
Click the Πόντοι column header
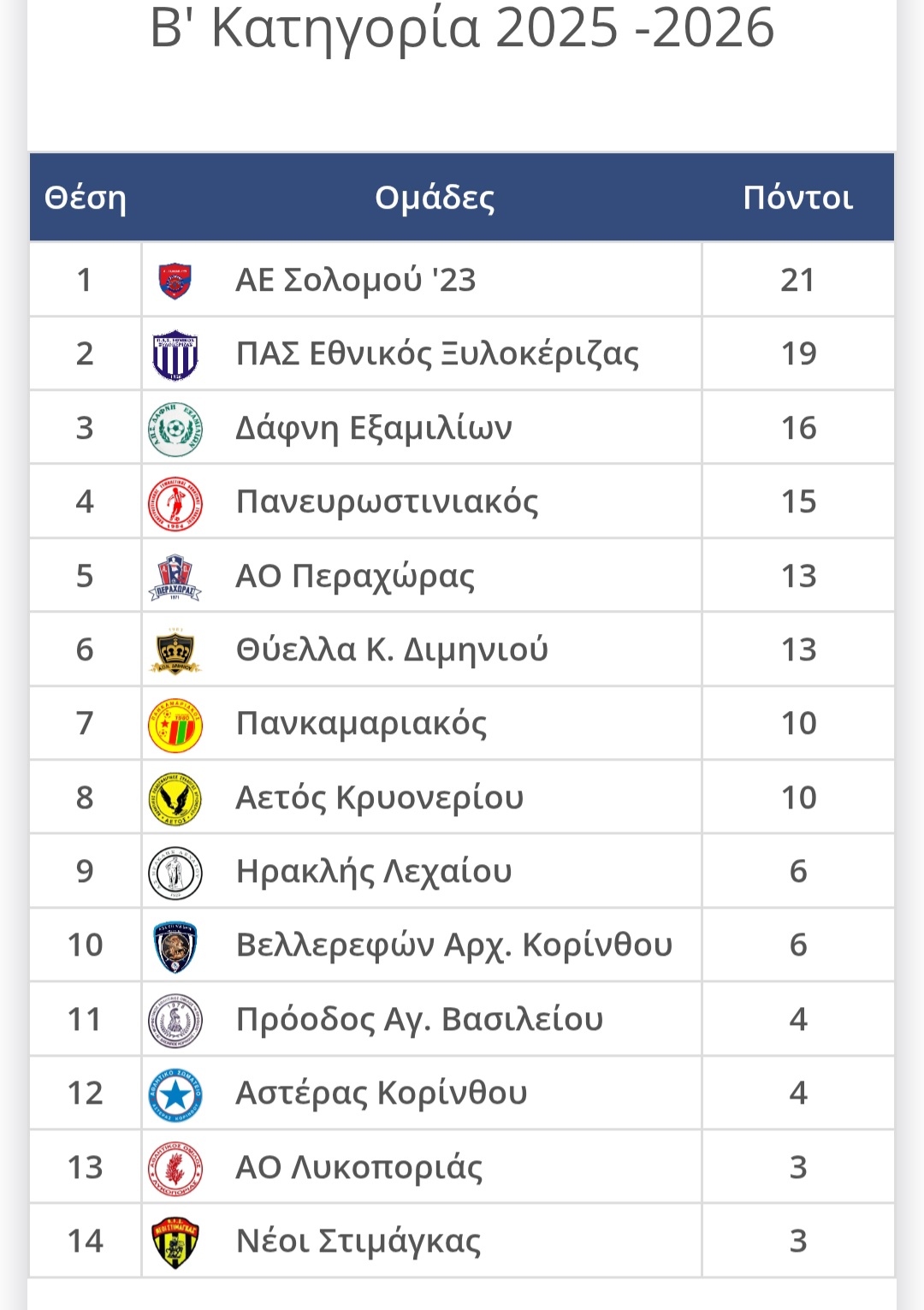pyautogui.click(x=797, y=198)
